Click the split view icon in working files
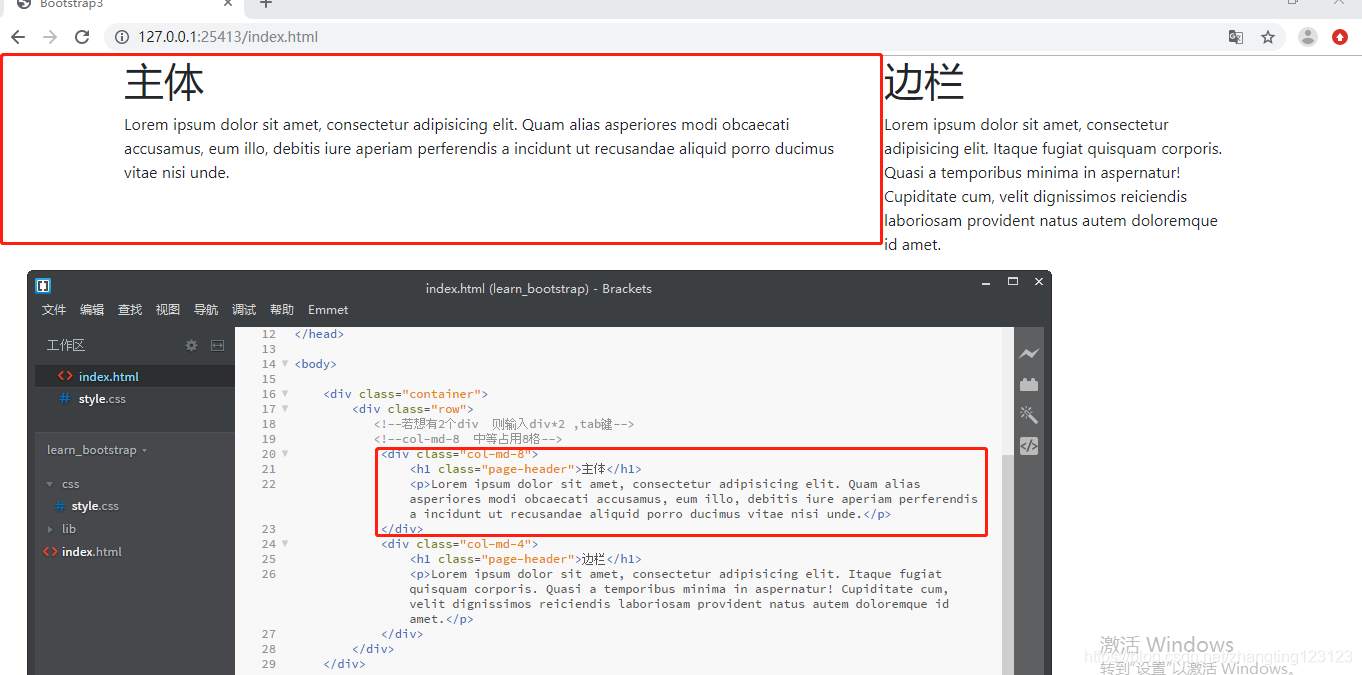 click(x=217, y=345)
